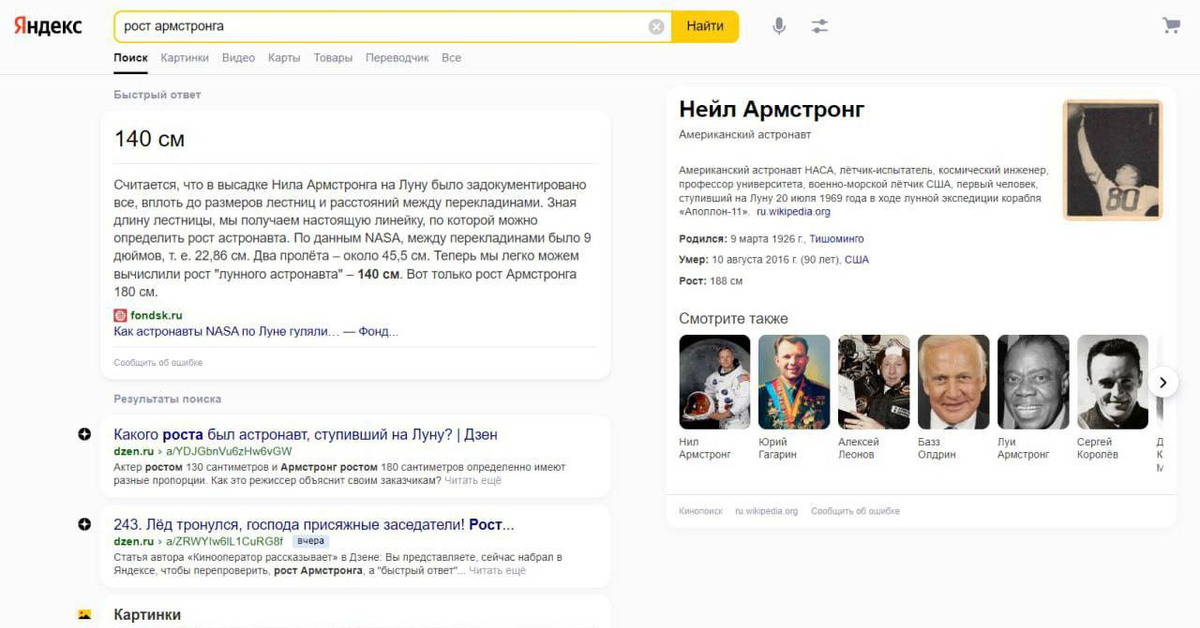Start voice search with the microphone icon

779,27
